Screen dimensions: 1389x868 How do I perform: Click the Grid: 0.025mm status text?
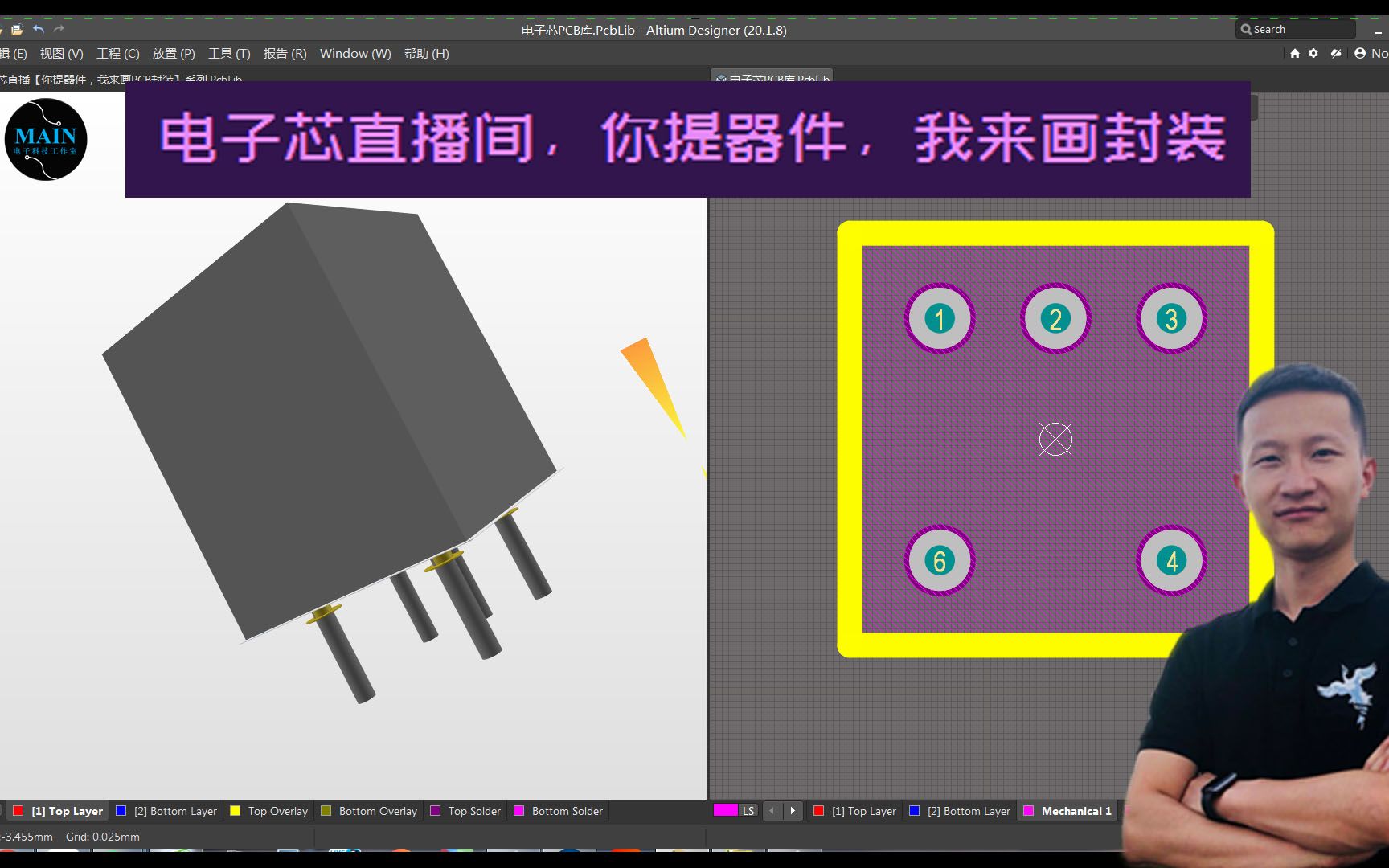pyautogui.click(x=103, y=837)
